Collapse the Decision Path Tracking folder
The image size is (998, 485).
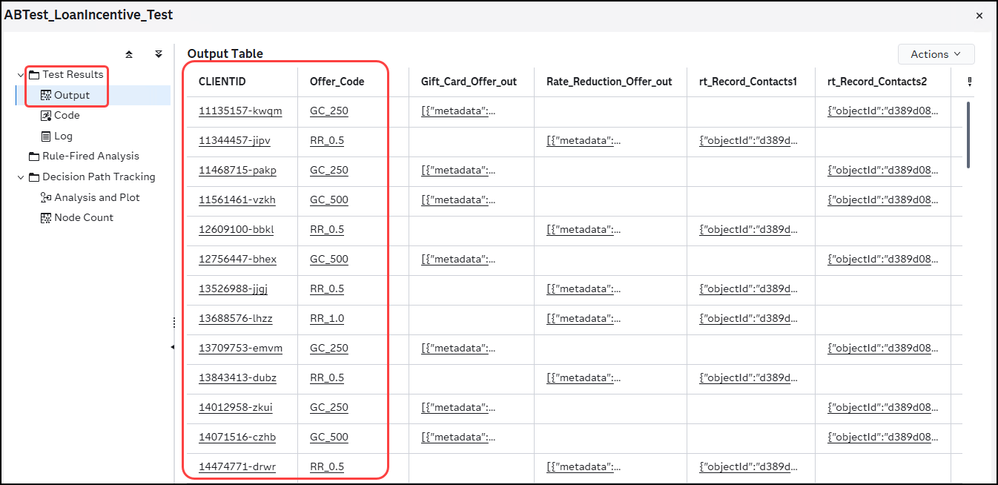[x=20, y=177]
